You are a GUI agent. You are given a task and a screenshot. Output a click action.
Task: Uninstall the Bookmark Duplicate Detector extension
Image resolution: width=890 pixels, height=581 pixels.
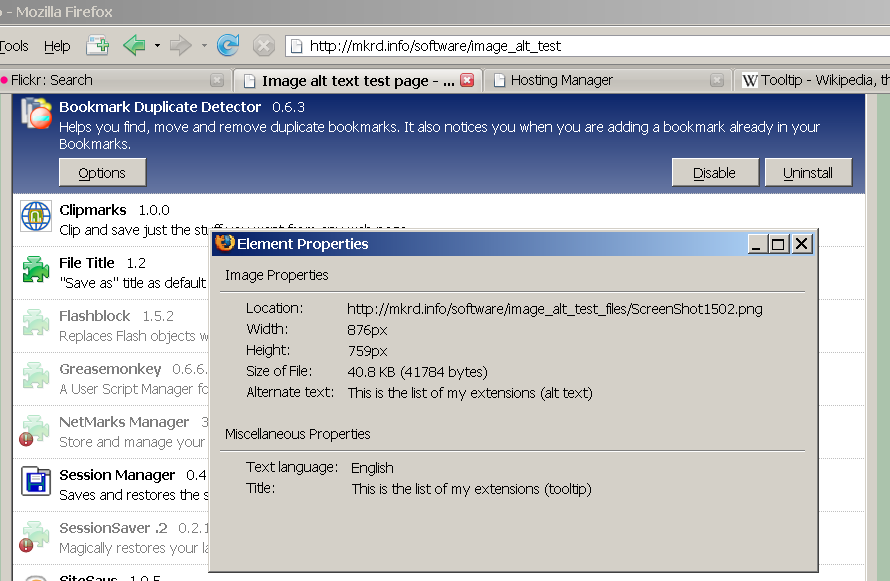(808, 172)
